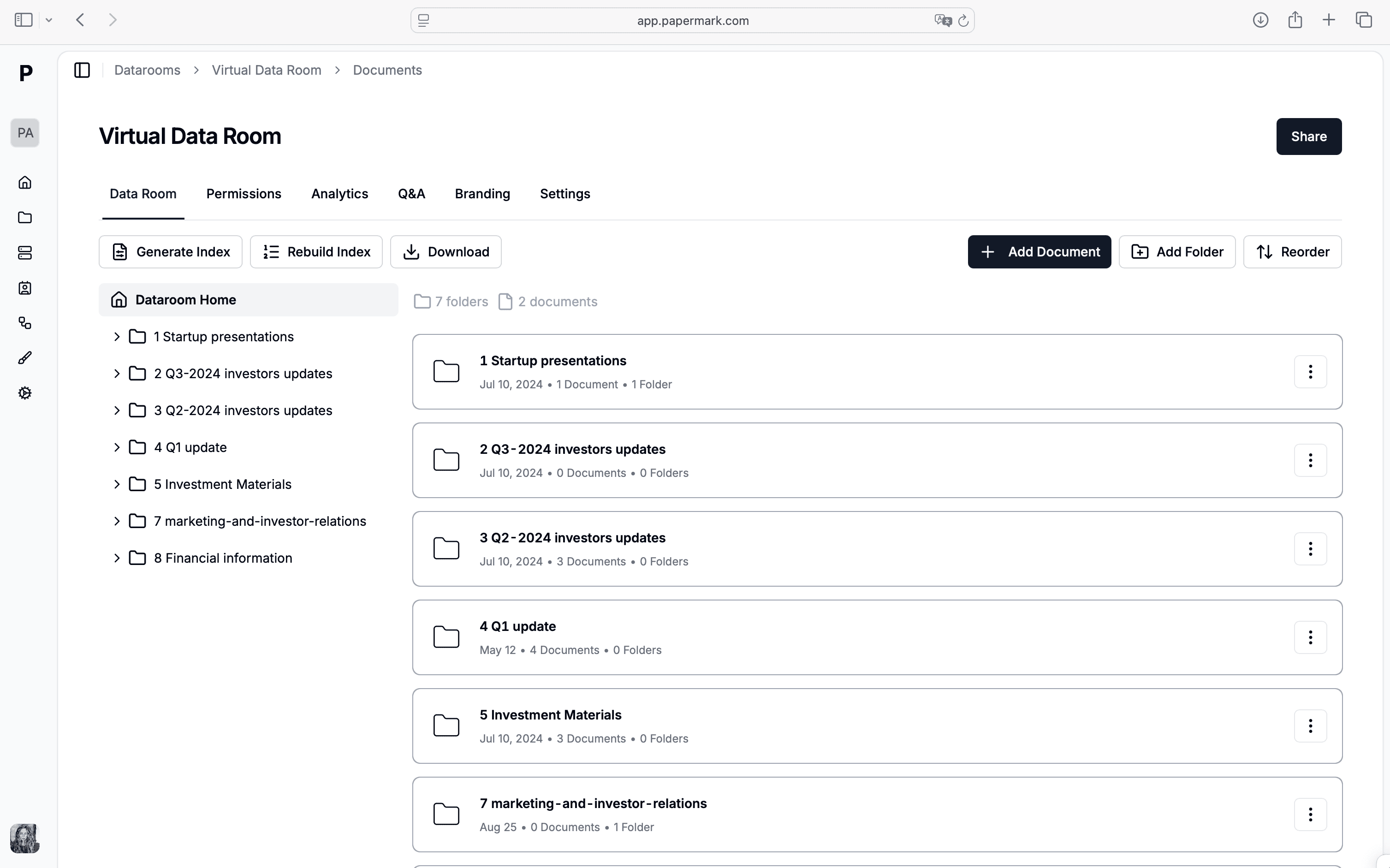Select Dataroom Home in the folder list
This screenshot has height=868, width=1390.
[185, 299]
